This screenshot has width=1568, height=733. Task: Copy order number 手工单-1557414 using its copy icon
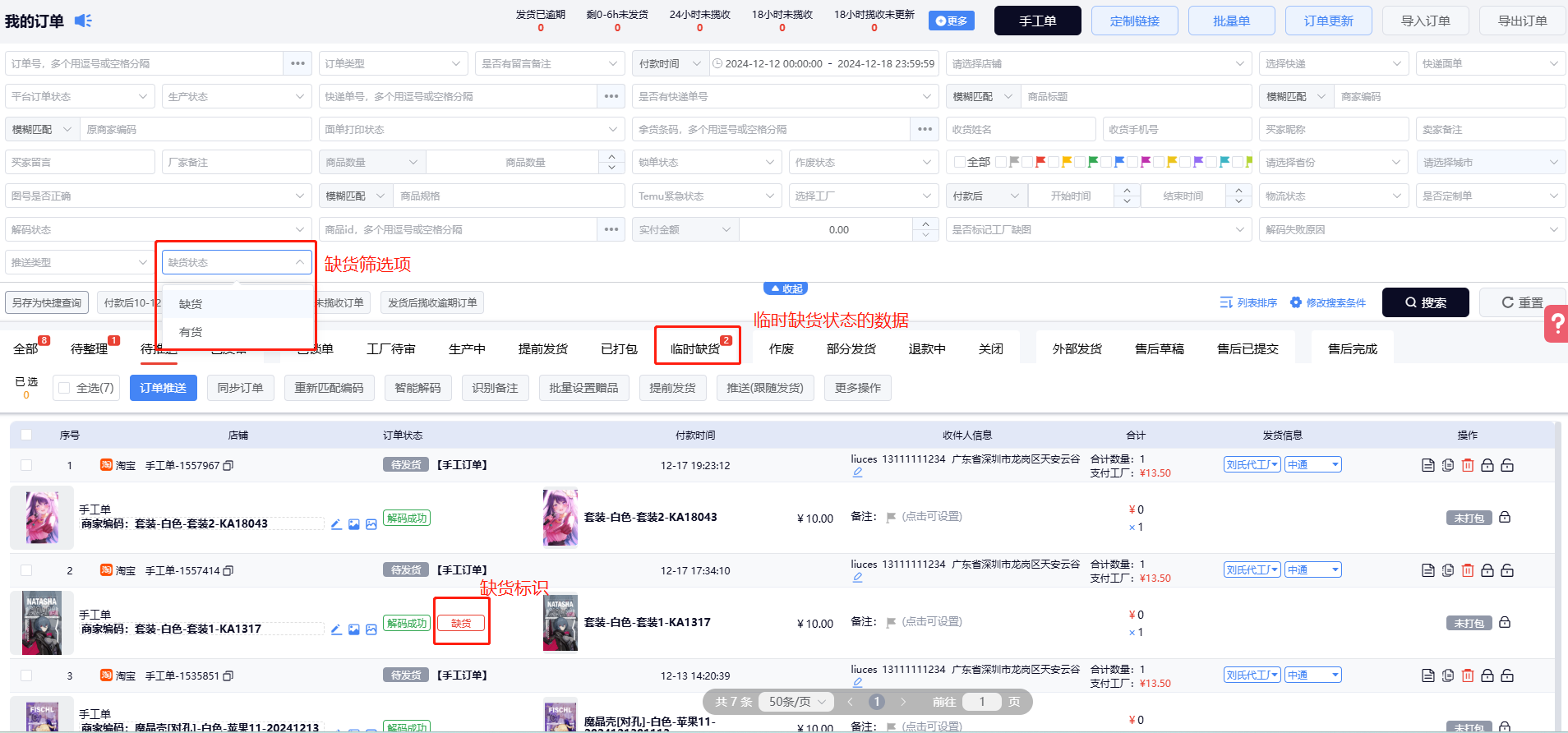(x=228, y=570)
